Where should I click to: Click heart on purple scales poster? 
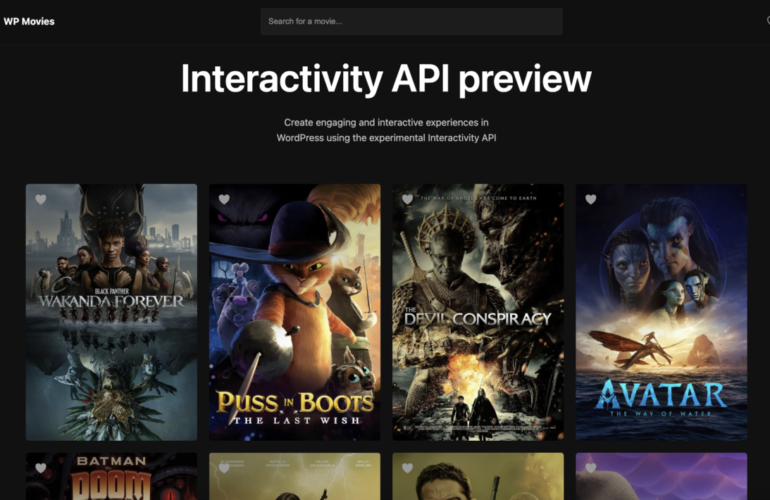(x=591, y=468)
